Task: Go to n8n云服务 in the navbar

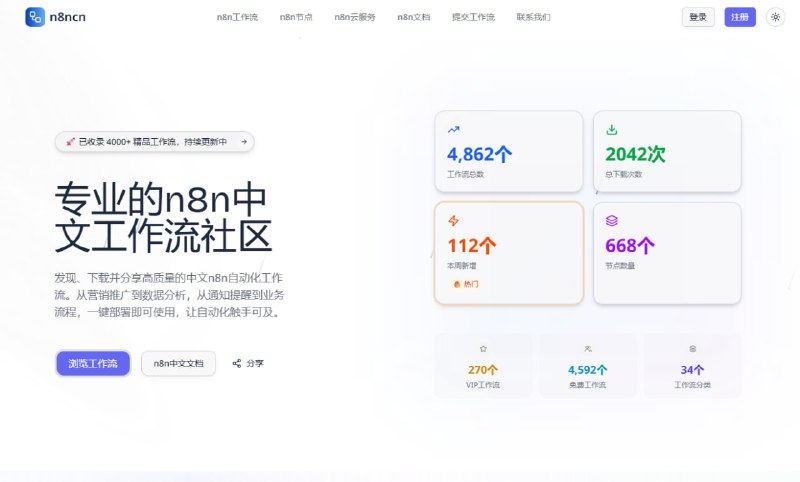Action: point(355,17)
